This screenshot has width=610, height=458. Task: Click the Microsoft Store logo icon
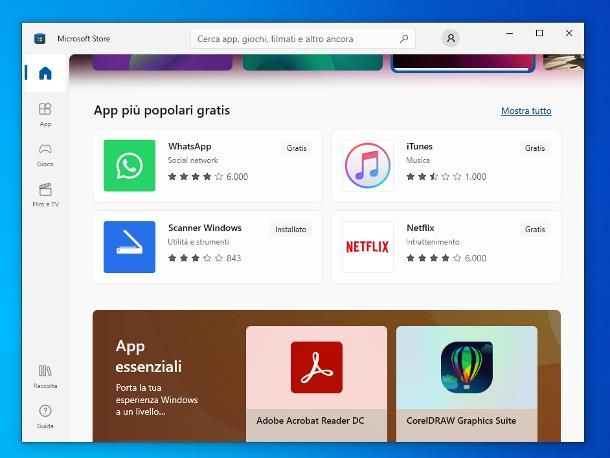(x=40, y=39)
